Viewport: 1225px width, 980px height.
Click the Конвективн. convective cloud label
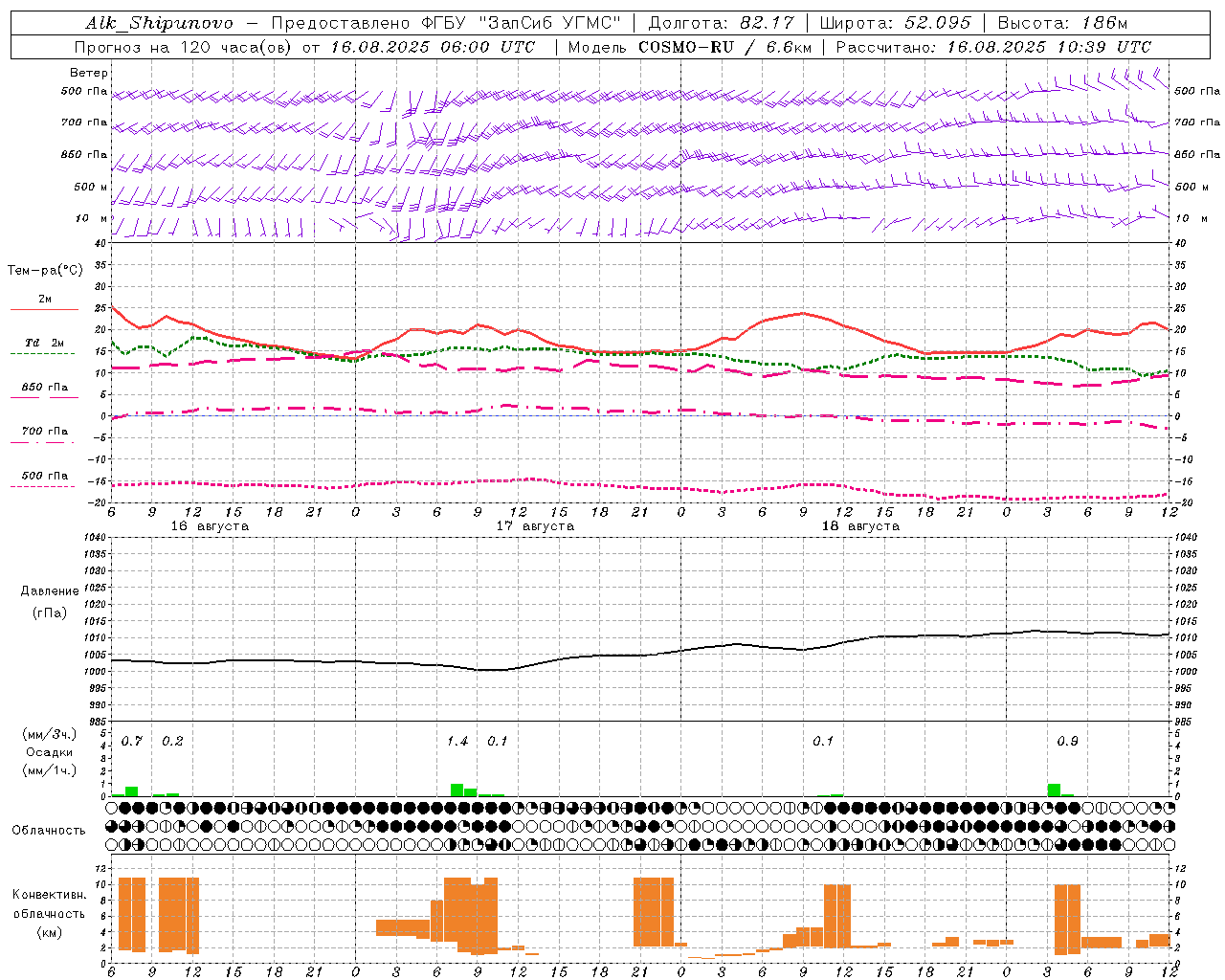(x=49, y=895)
